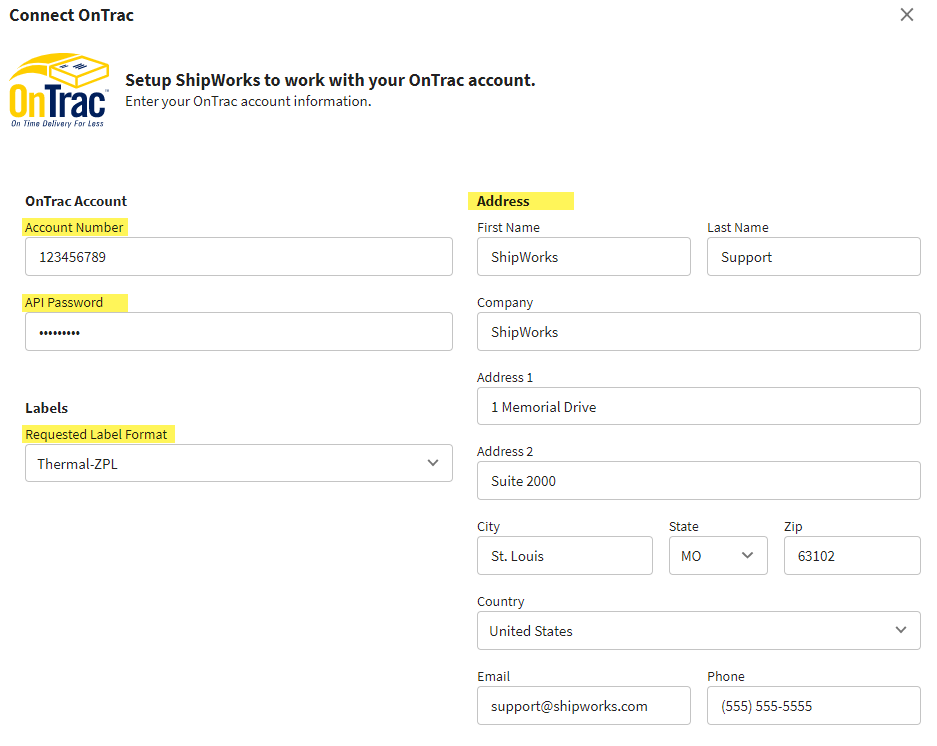
Task: Click the Address 2 field with Suite 2000
Action: (699, 481)
